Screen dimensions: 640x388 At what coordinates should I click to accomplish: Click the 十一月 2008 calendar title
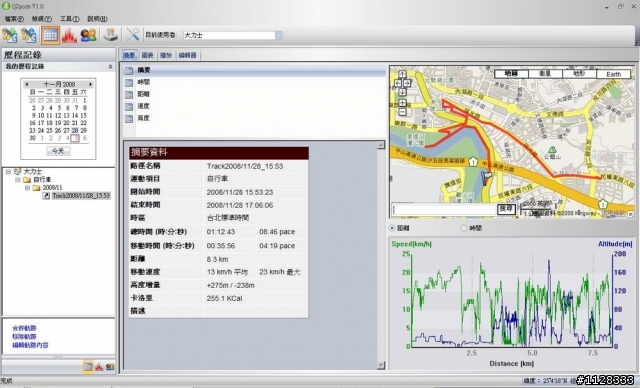[59, 84]
